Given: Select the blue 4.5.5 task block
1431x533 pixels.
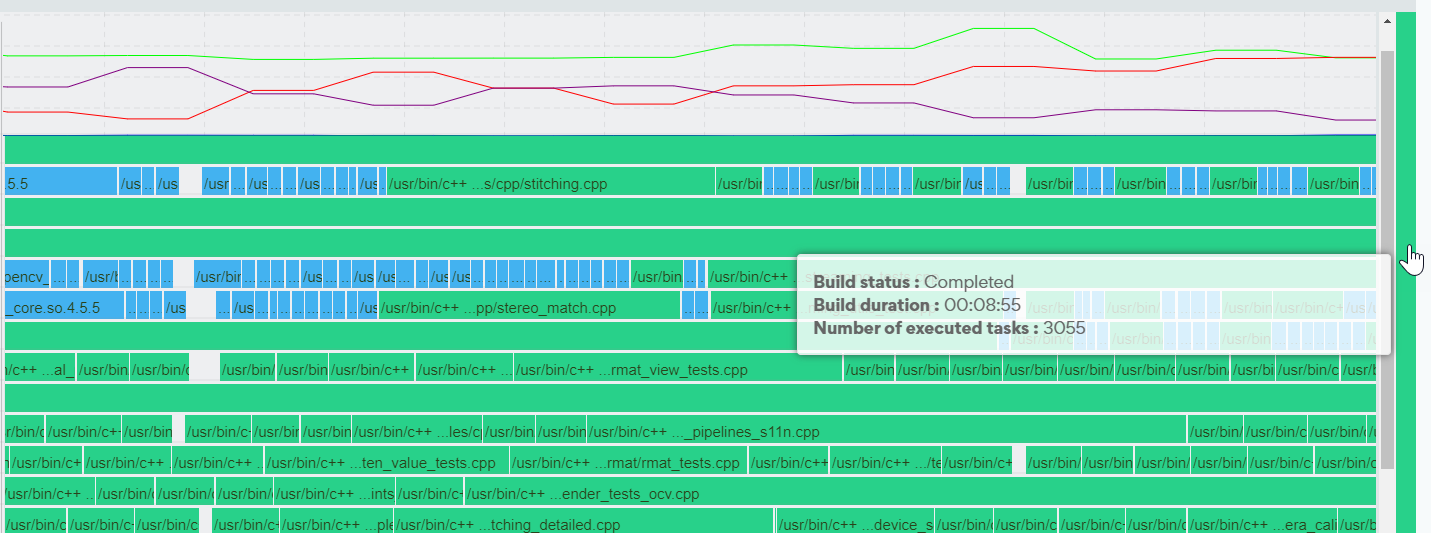Looking at the screenshot, I should pos(60,184).
